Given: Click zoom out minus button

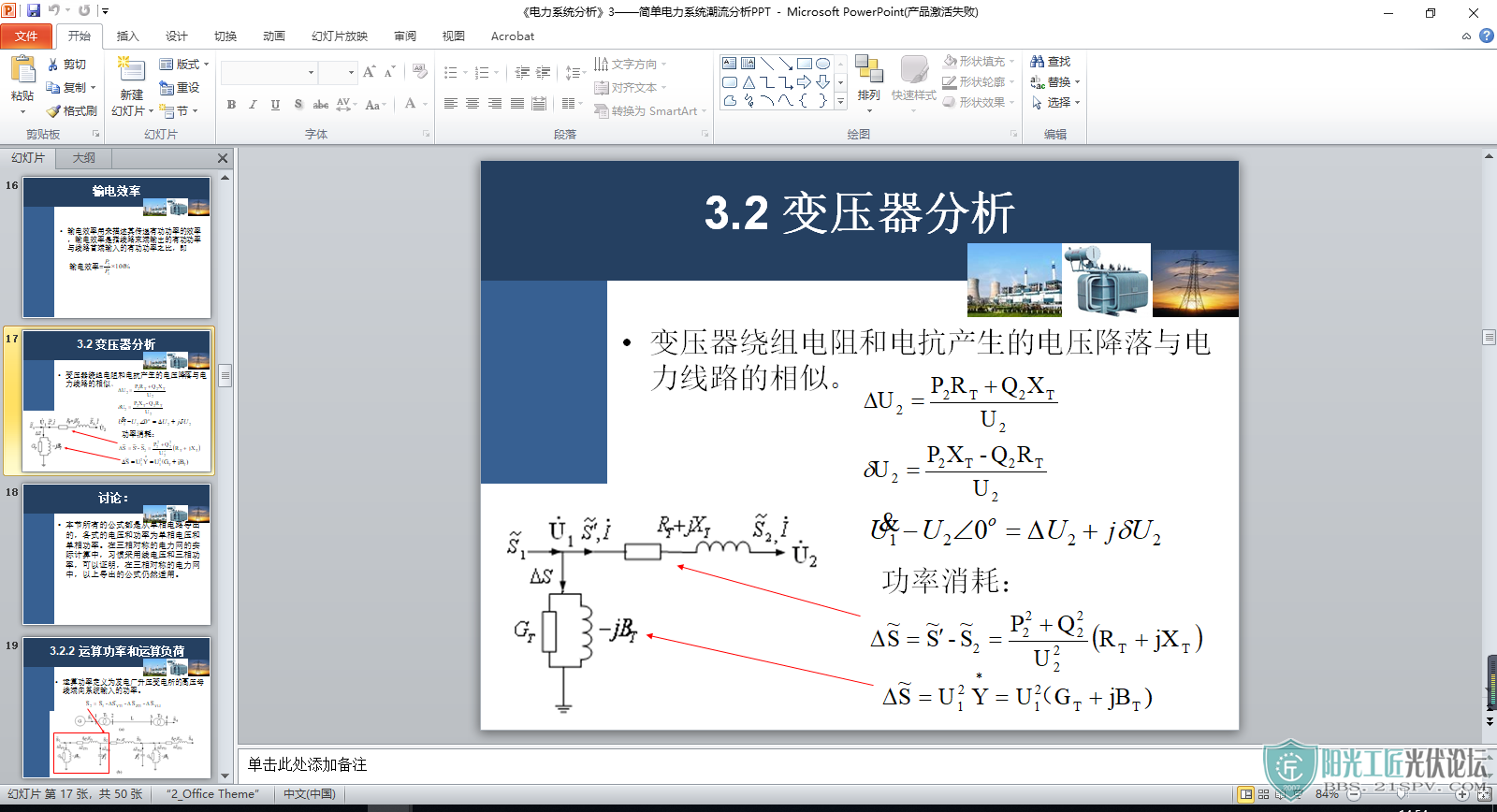Looking at the screenshot, I should (x=1353, y=794).
